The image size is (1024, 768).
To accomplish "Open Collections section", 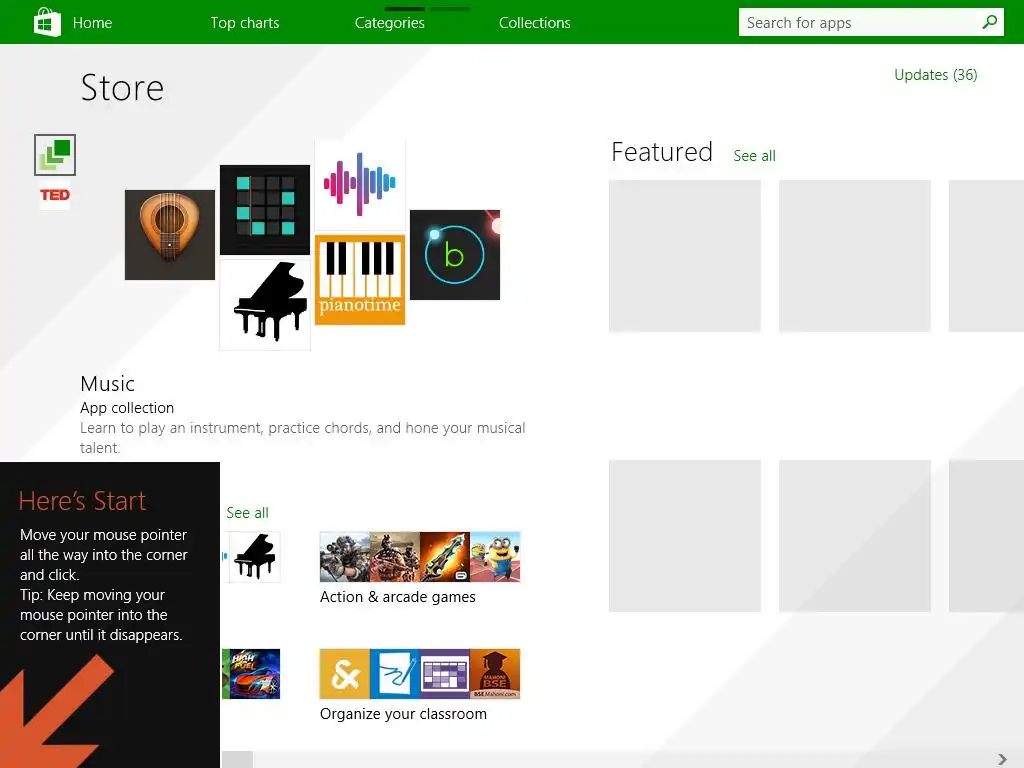I will point(535,23).
